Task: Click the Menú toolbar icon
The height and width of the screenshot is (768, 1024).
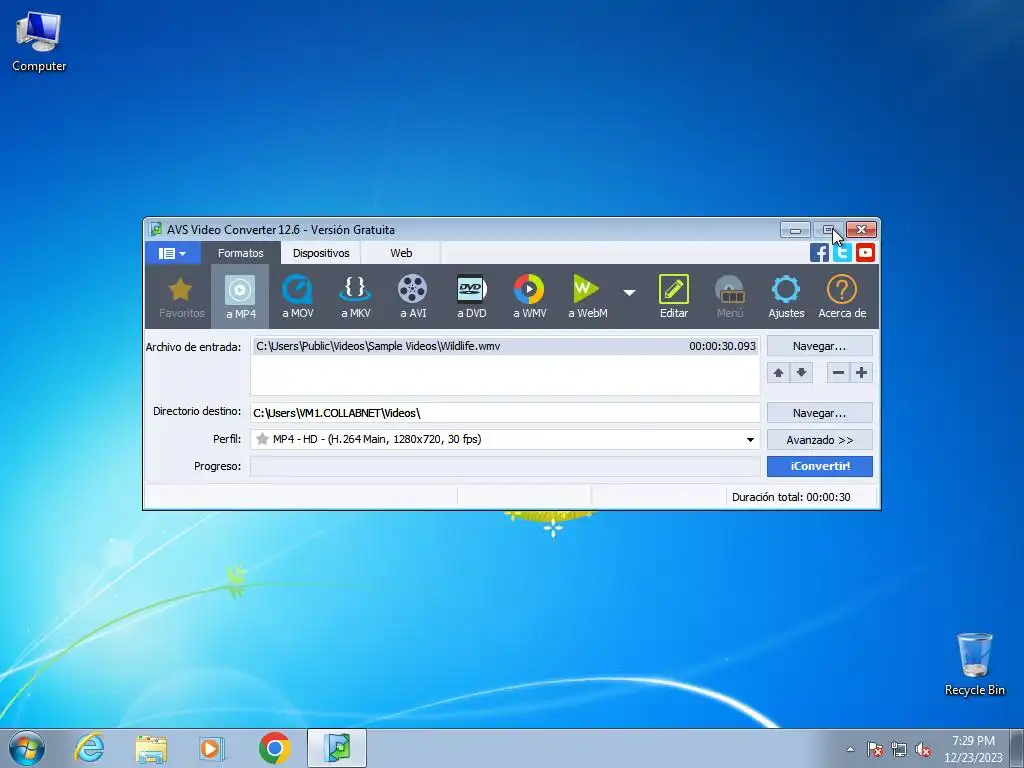Action: coord(729,297)
